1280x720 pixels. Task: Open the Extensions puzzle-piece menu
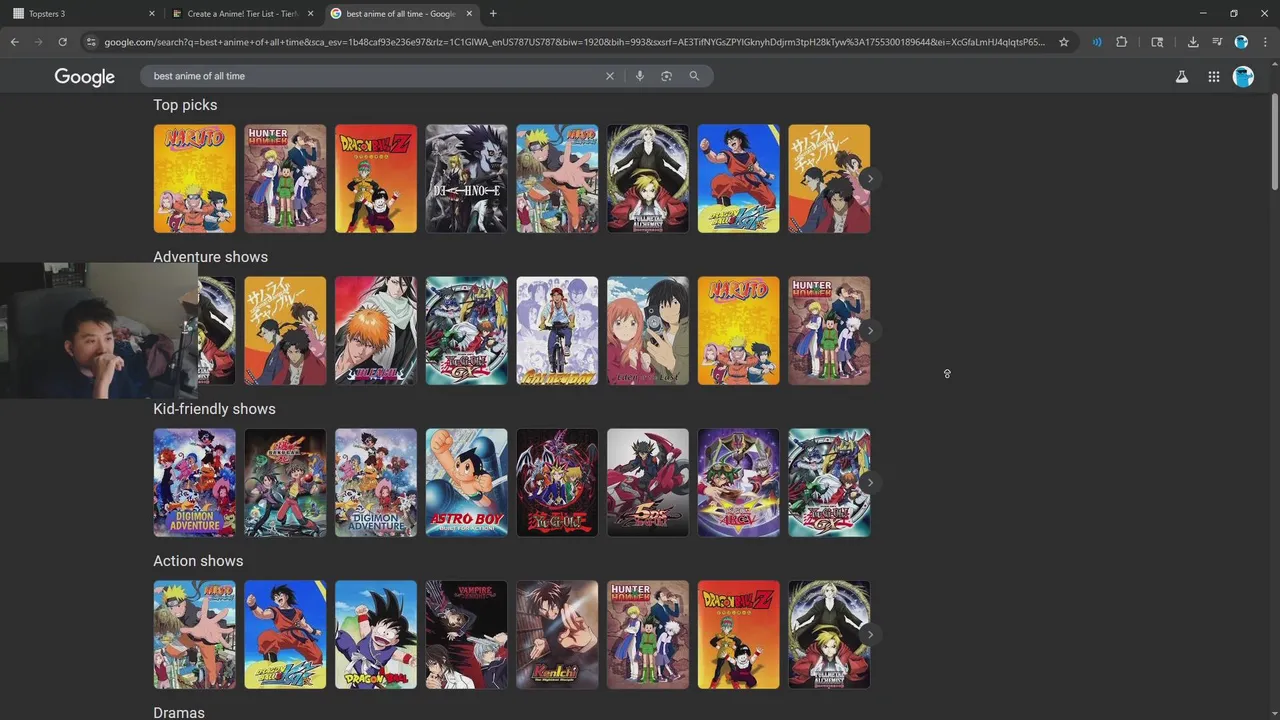[1121, 42]
